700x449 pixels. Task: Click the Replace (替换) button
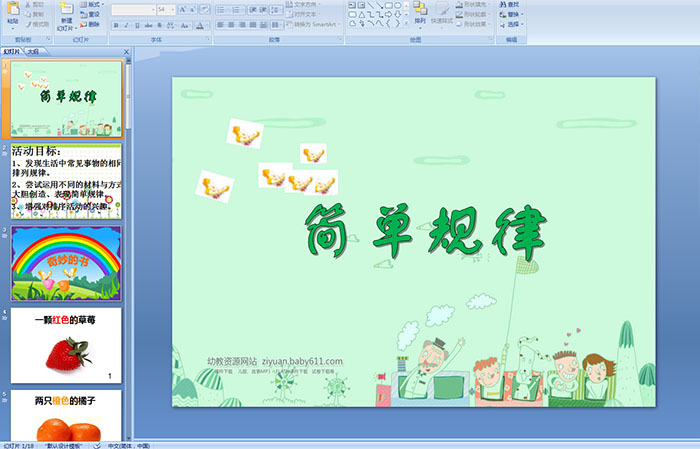(x=512, y=15)
